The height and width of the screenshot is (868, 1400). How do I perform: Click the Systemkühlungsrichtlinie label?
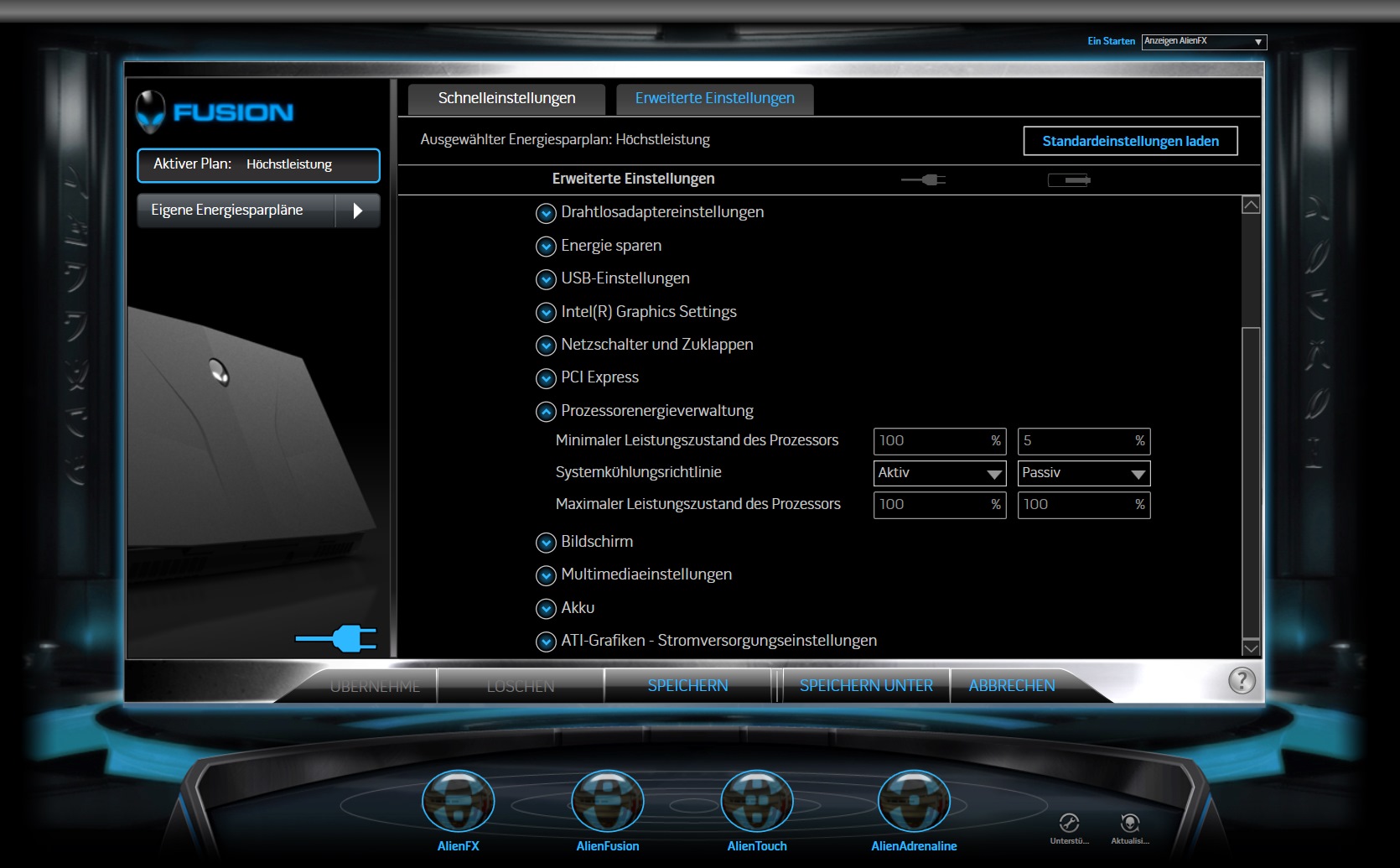(638, 472)
